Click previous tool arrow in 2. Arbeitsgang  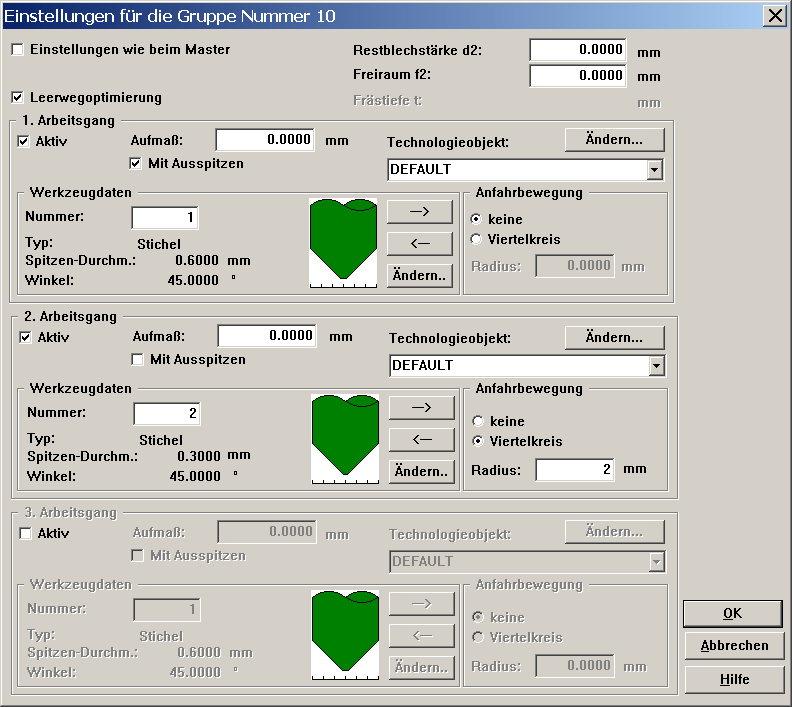(x=421, y=439)
